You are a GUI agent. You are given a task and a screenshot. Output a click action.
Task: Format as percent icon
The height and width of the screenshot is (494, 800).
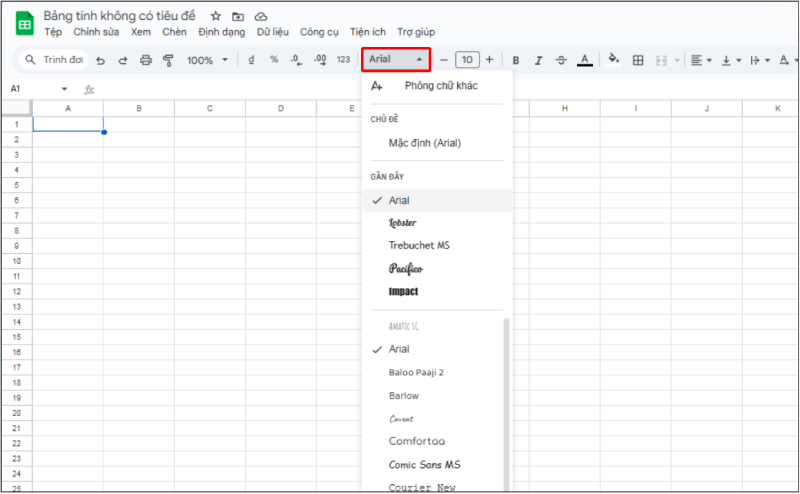(274, 60)
